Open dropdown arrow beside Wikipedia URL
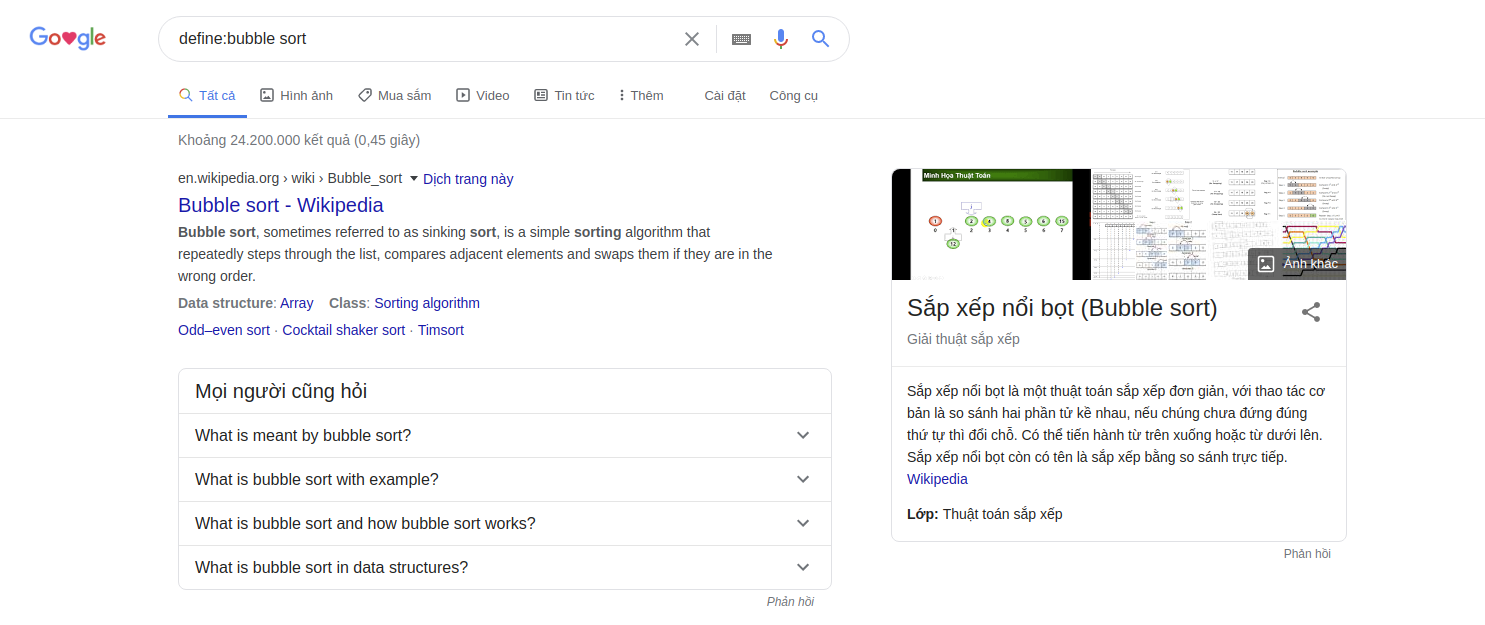The width and height of the screenshot is (1485, 625). point(414,179)
